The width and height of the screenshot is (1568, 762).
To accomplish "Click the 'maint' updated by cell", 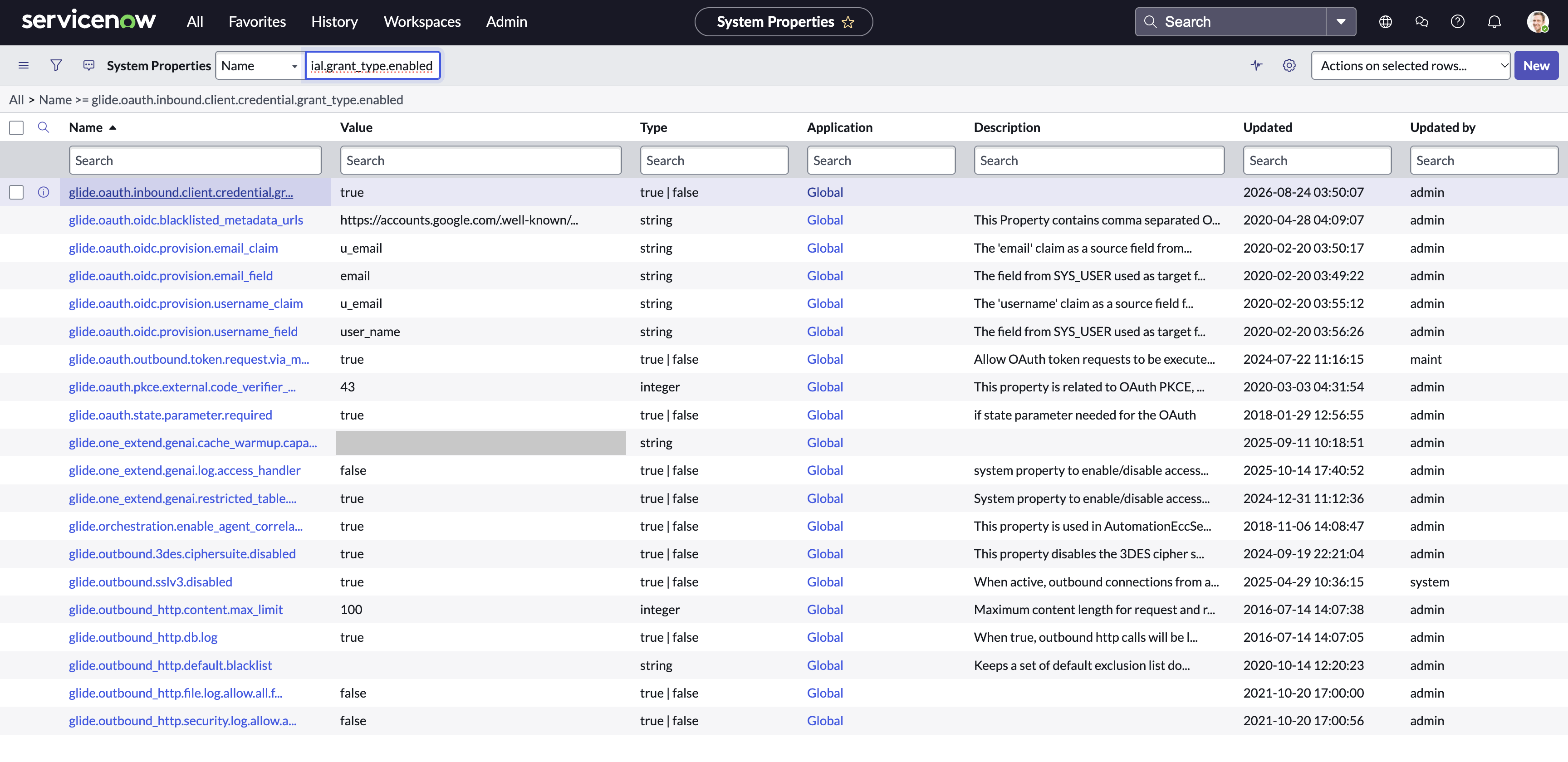I will 1426,359.
